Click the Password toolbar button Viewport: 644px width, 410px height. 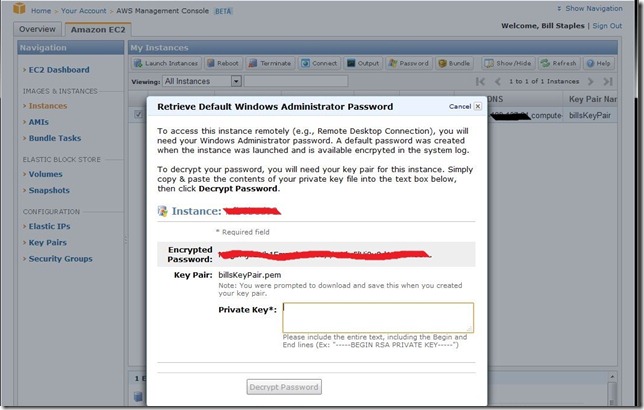click(409, 63)
